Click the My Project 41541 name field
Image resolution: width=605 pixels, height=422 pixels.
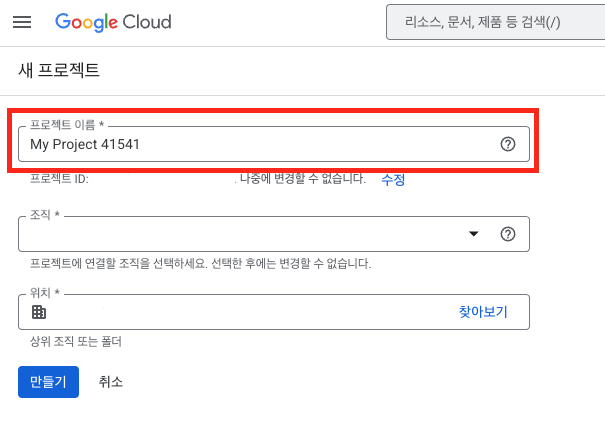click(x=250, y=144)
